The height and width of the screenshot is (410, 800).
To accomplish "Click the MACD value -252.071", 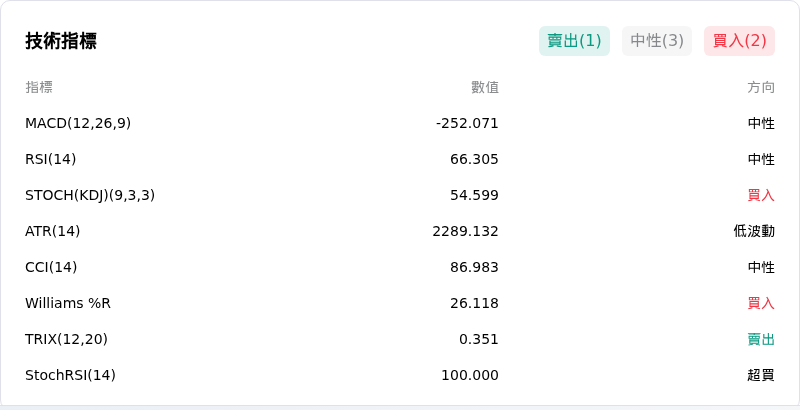I will pyautogui.click(x=467, y=123).
